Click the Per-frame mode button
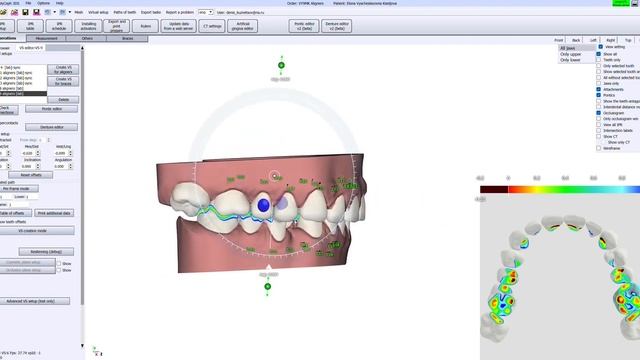 pos(19,189)
